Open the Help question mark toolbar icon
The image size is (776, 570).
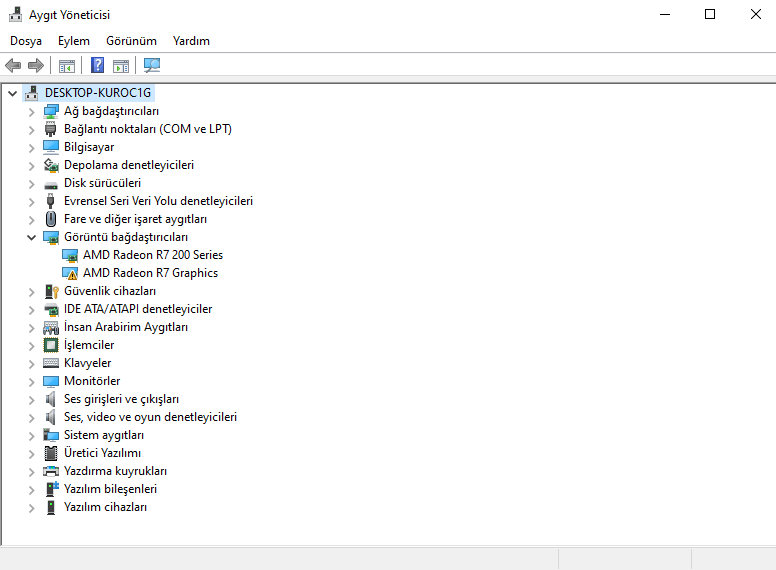(x=97, y=65)
